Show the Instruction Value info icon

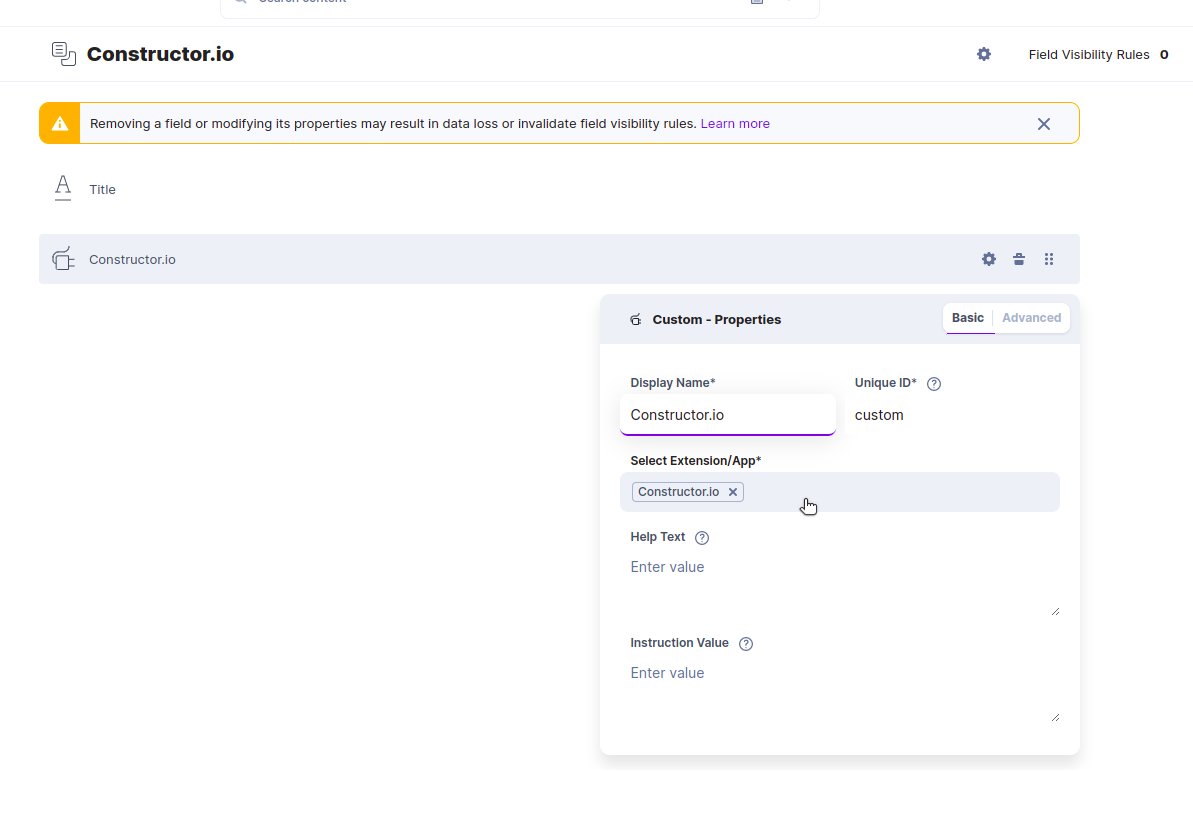coord(746,644)
